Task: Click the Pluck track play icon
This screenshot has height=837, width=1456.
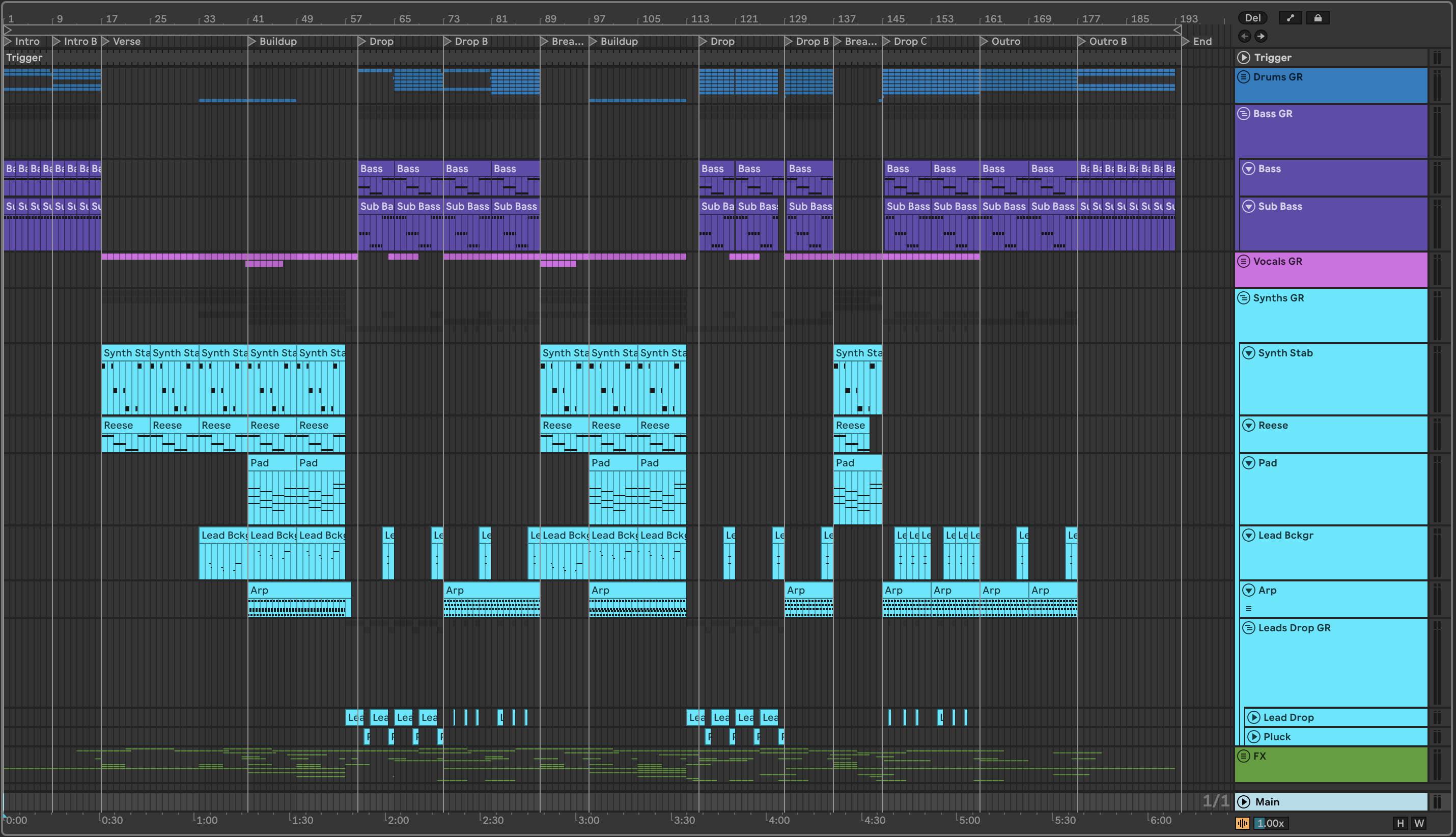Action: click(1254, 736)
